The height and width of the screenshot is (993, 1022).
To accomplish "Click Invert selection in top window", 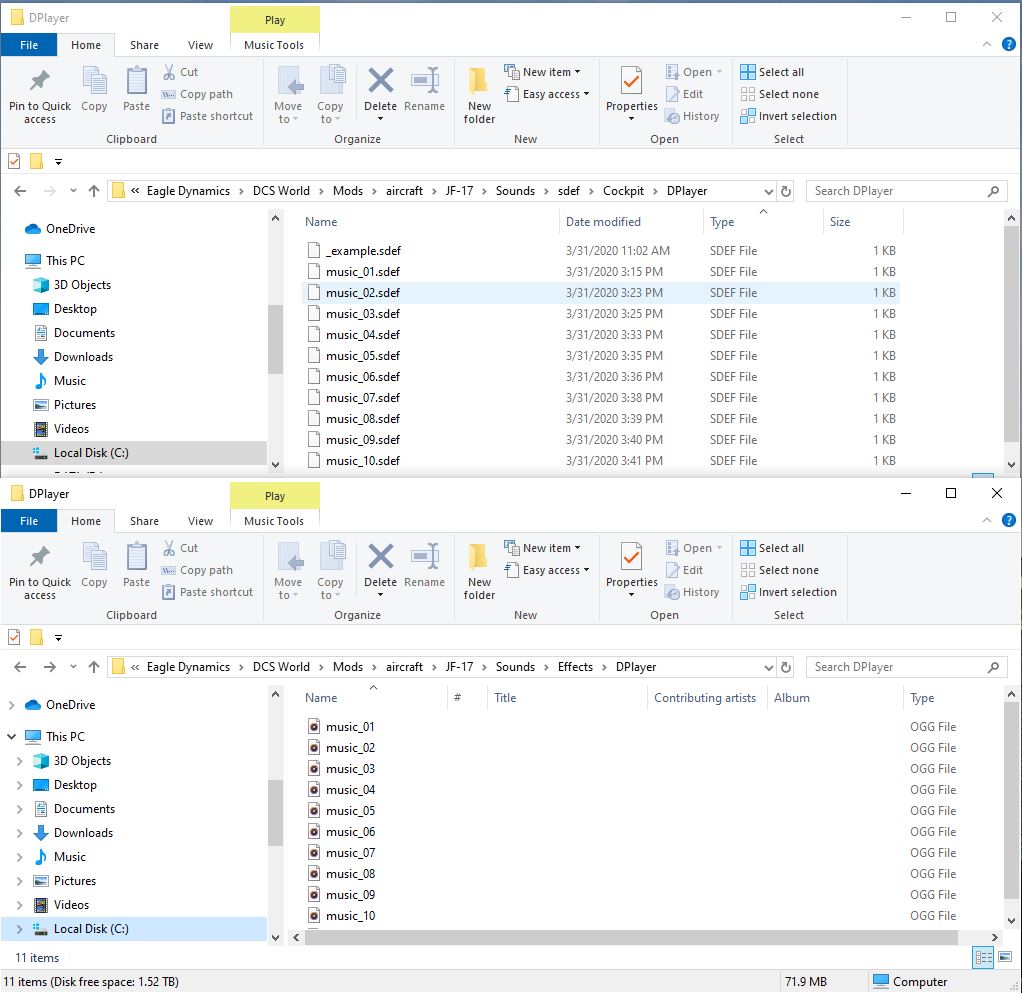I will (x=789, y=116).
